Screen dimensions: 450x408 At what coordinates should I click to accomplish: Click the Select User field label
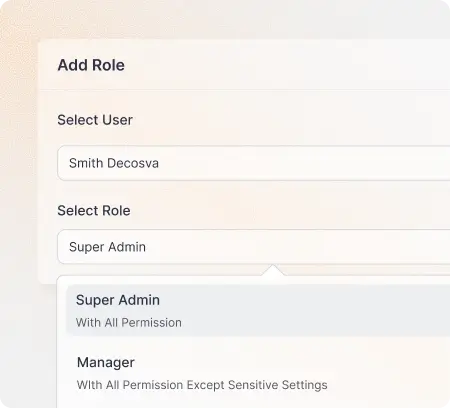95,120
